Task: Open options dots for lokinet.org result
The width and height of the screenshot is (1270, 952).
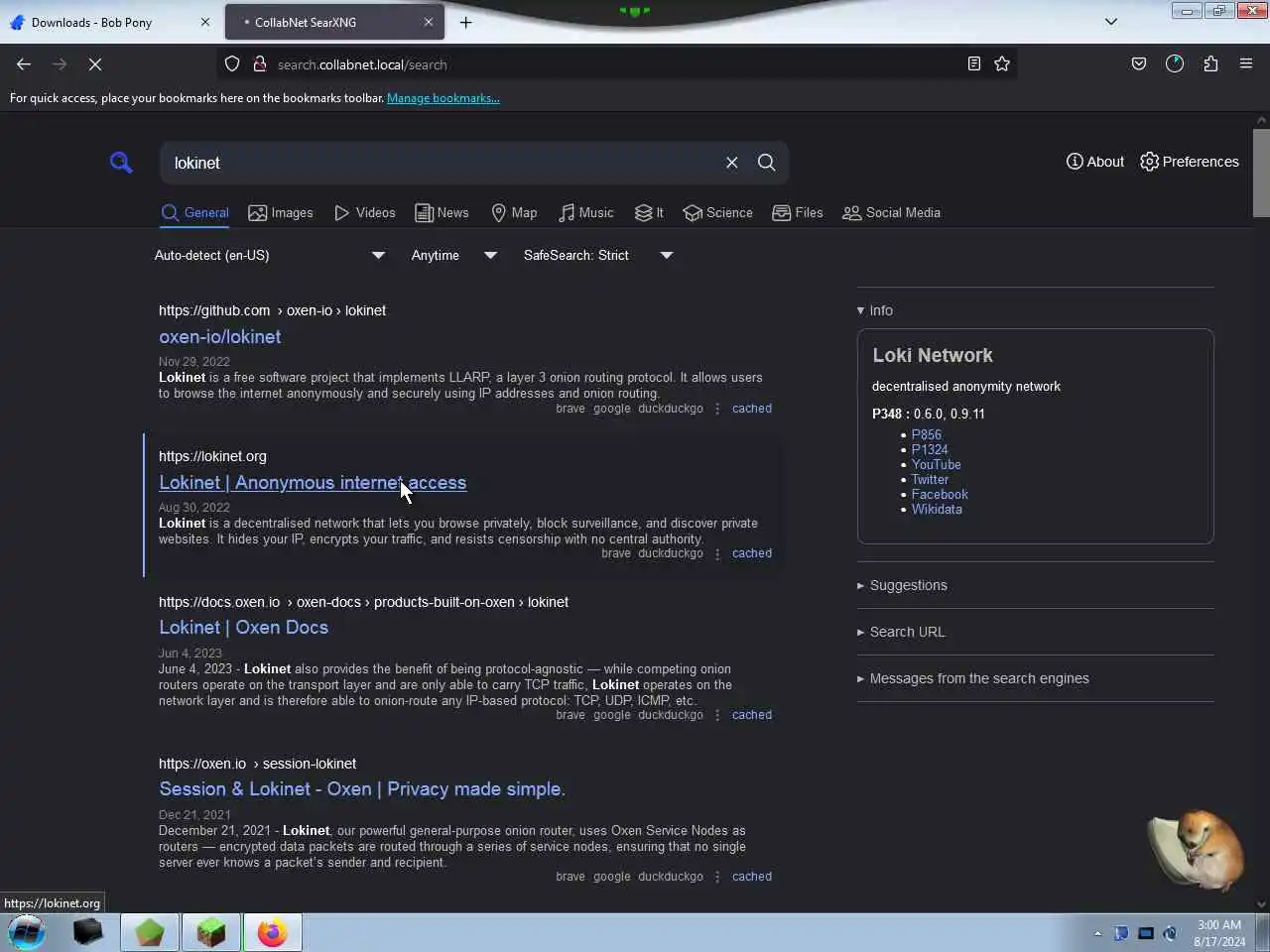Action: [x=717, y=554]
